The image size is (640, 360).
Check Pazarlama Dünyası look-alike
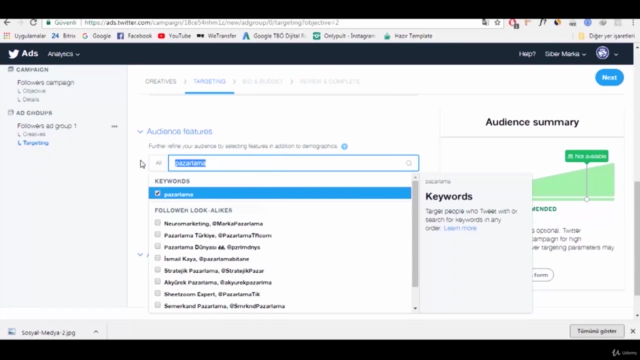click(158, 247)
